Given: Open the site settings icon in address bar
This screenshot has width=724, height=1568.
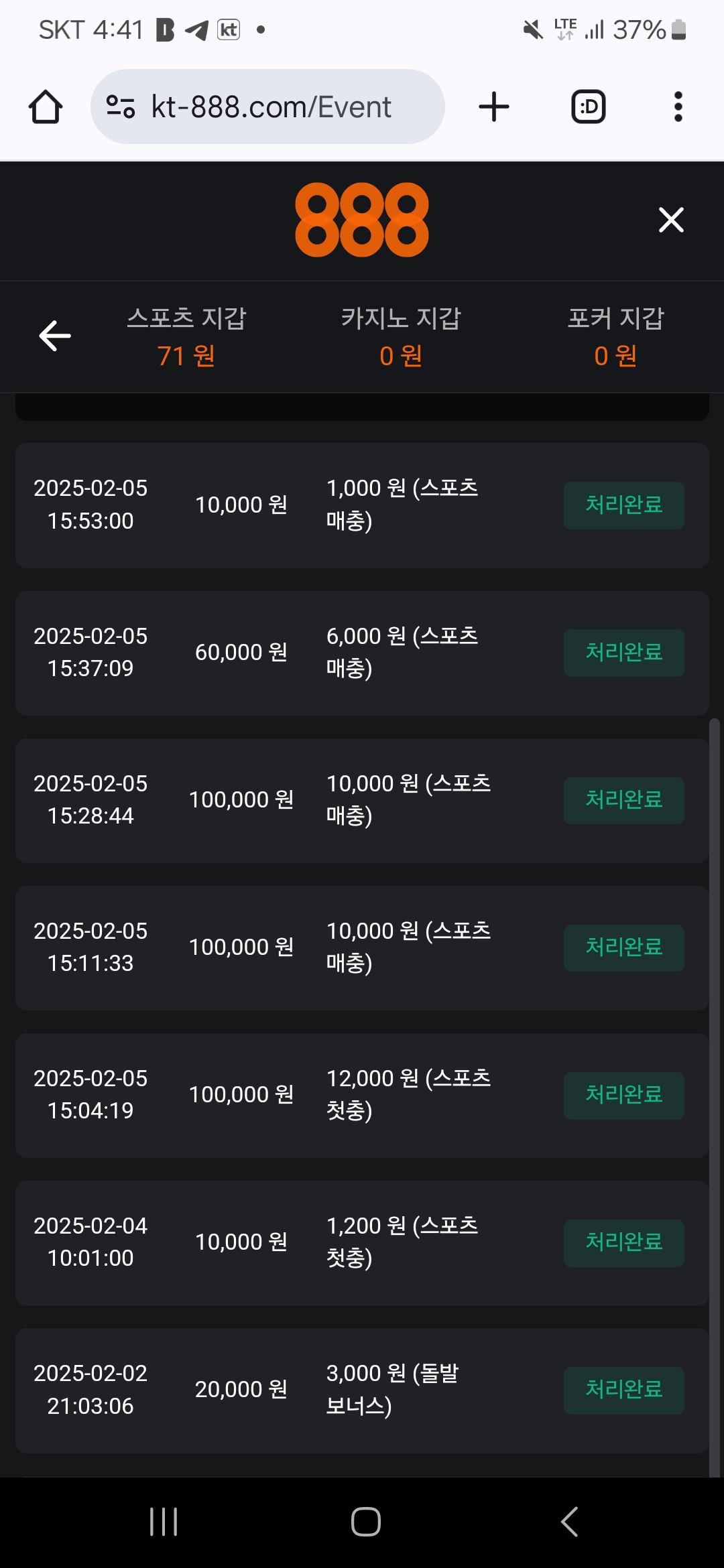Looking at the screenshot, I should click(x=121, y=107).
